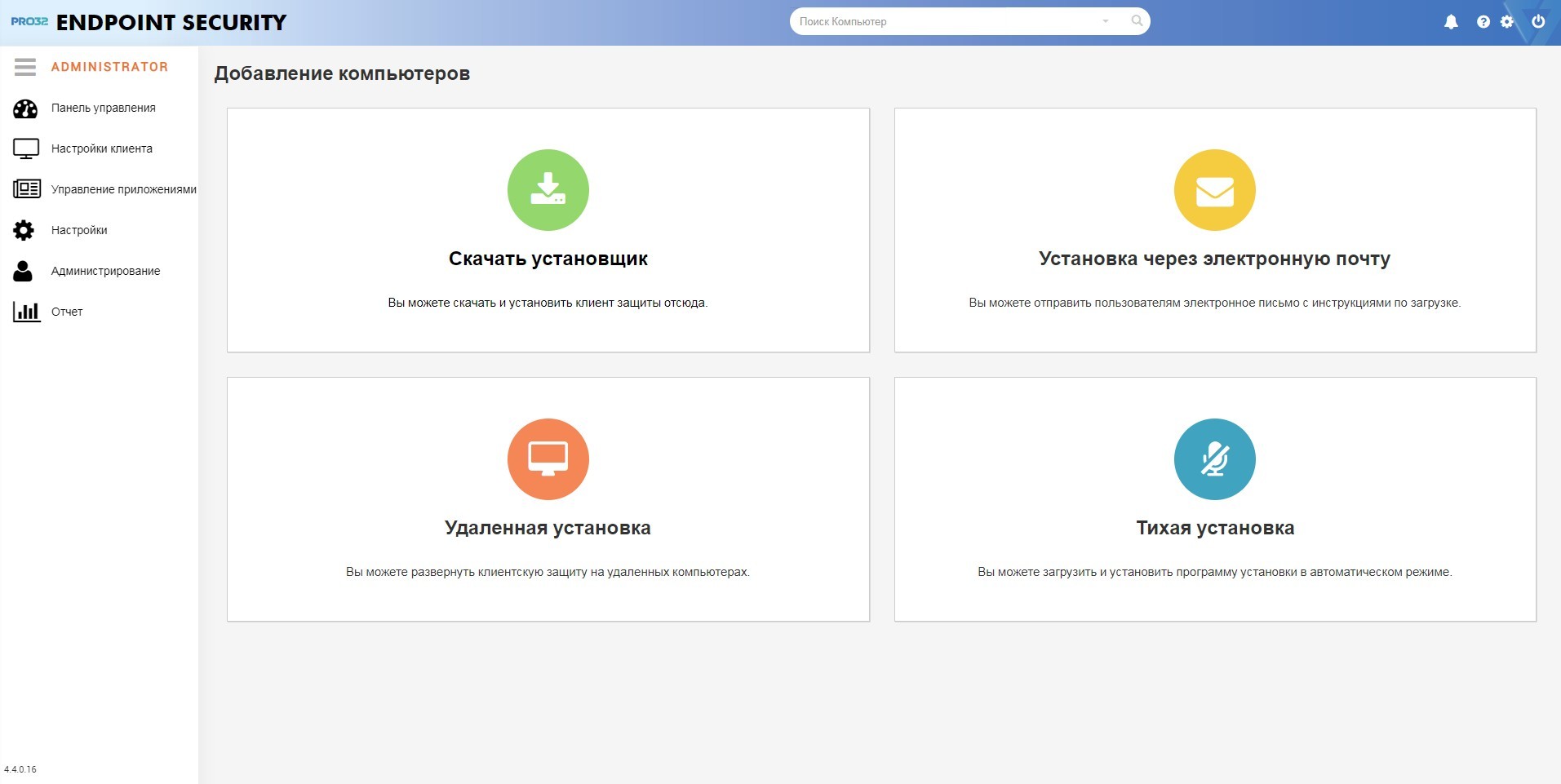Expand the search type dropdown arrow
1561x784 pixels.
pos(1106,21)
